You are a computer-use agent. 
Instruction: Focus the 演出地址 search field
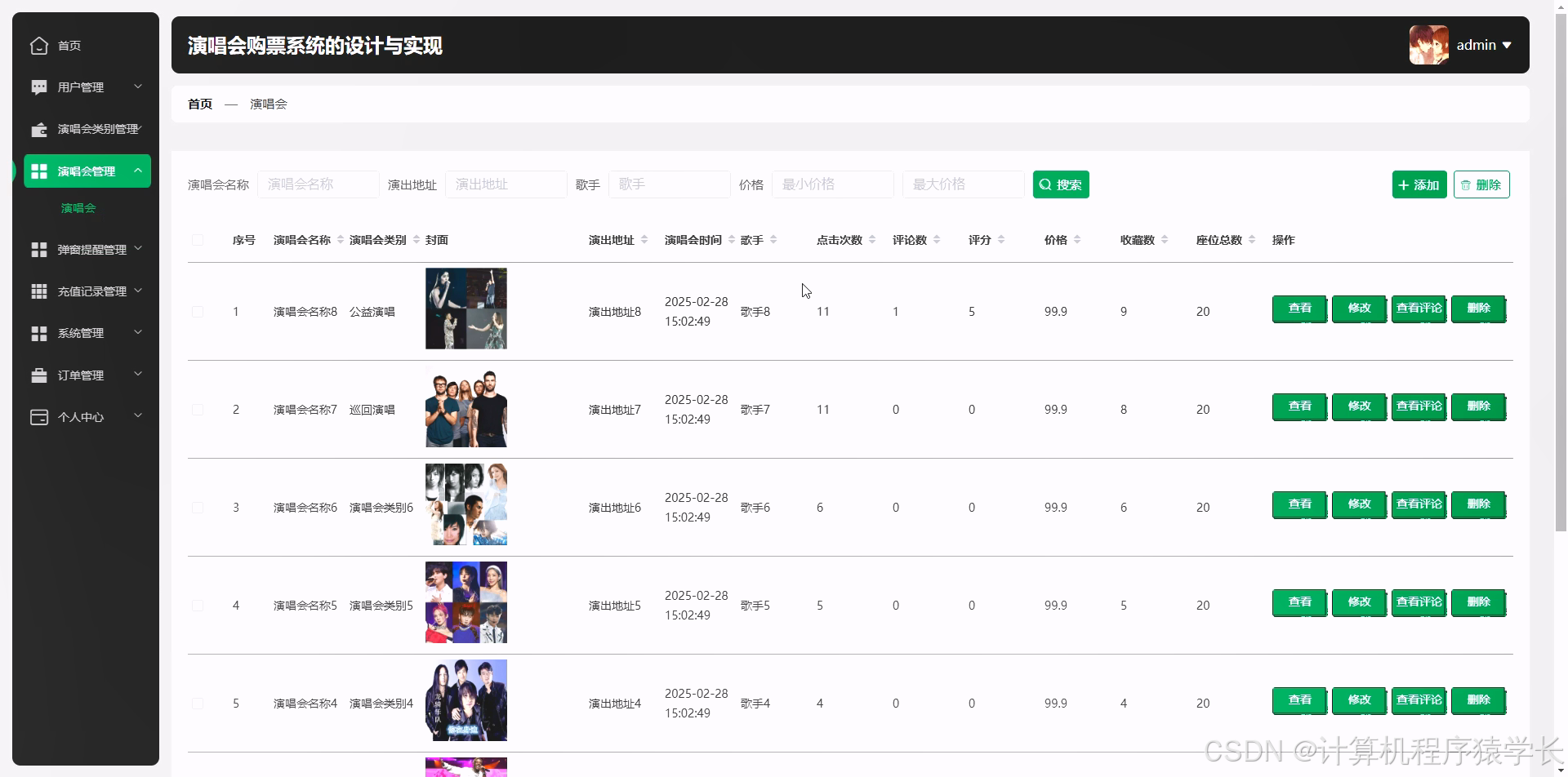(x=506, y=184)
